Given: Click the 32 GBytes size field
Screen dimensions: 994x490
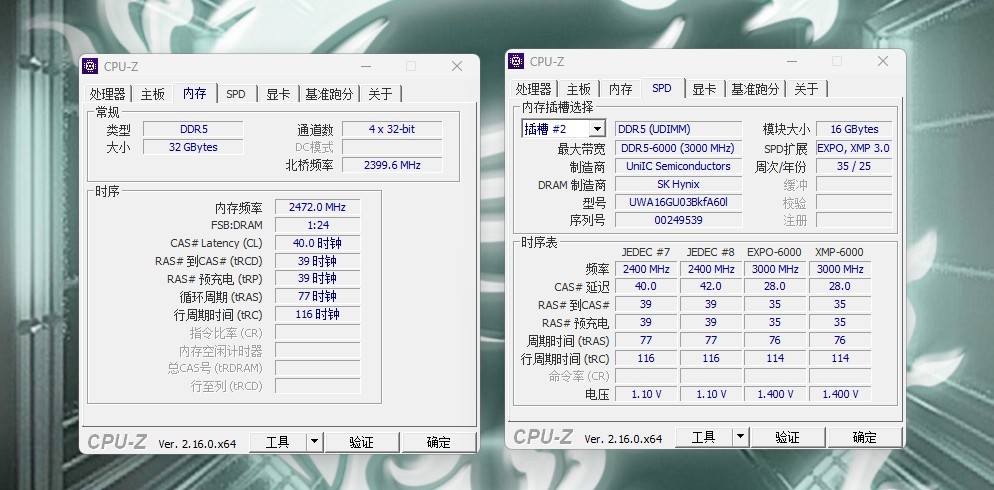Looking at the screenshot, I should (x=193, y=147).
